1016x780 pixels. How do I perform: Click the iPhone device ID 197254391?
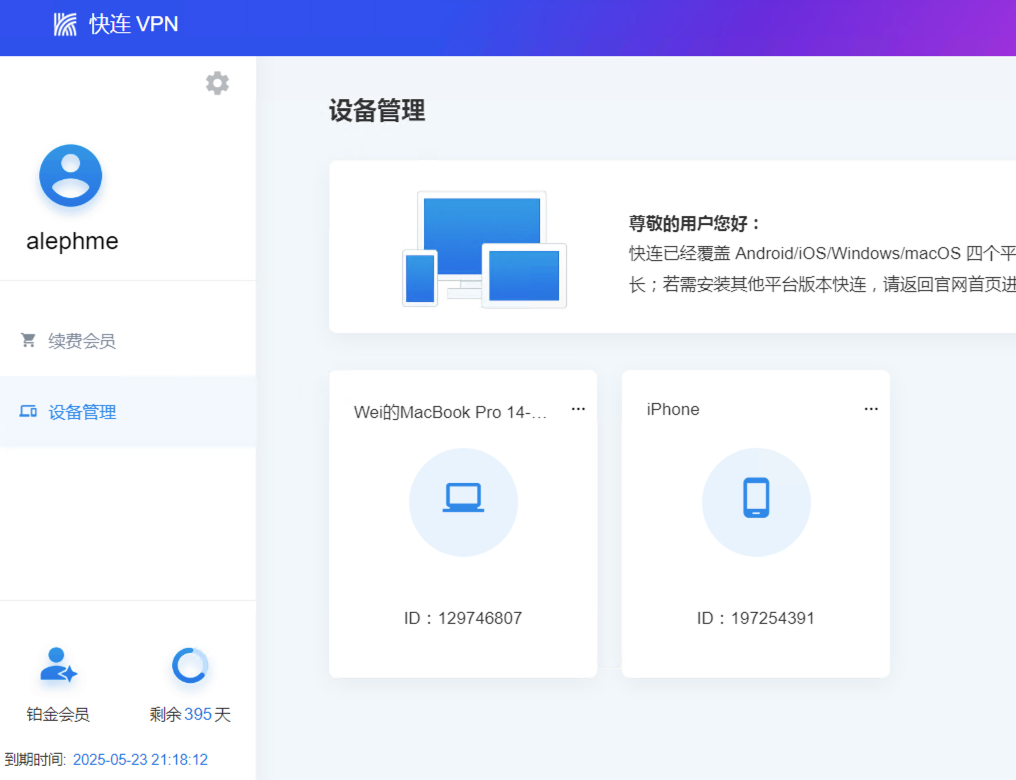coord(756,618)
